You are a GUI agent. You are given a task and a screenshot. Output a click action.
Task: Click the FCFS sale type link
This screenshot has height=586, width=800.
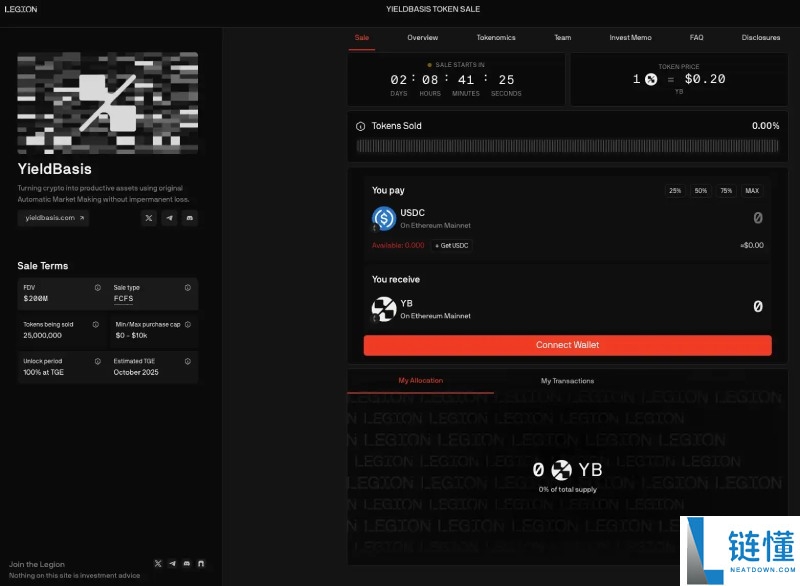pyautogui.click(x=123, y=299)
